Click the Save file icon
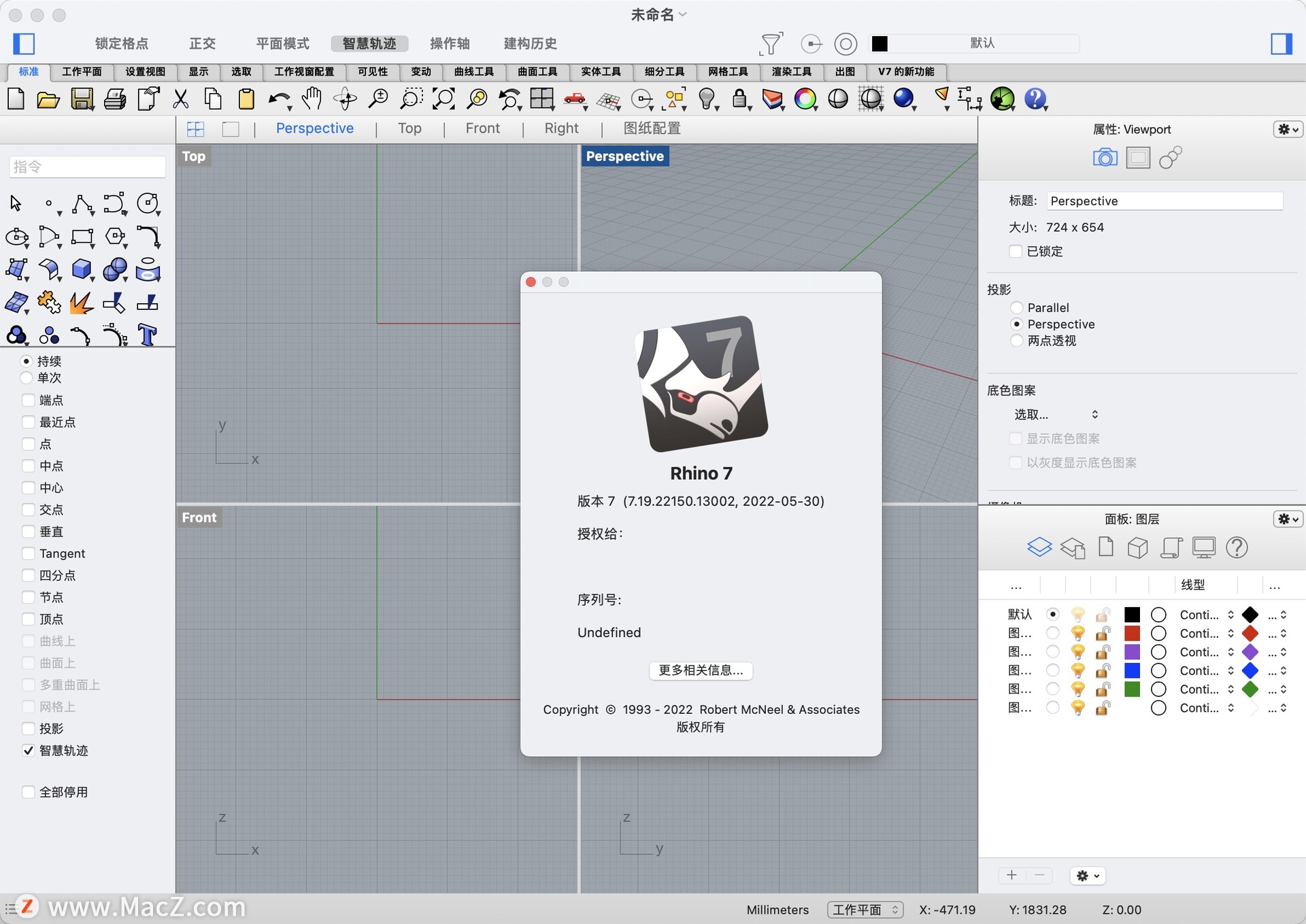The width and height of the screenshot is (1306, 924). [x=82, y=99]
